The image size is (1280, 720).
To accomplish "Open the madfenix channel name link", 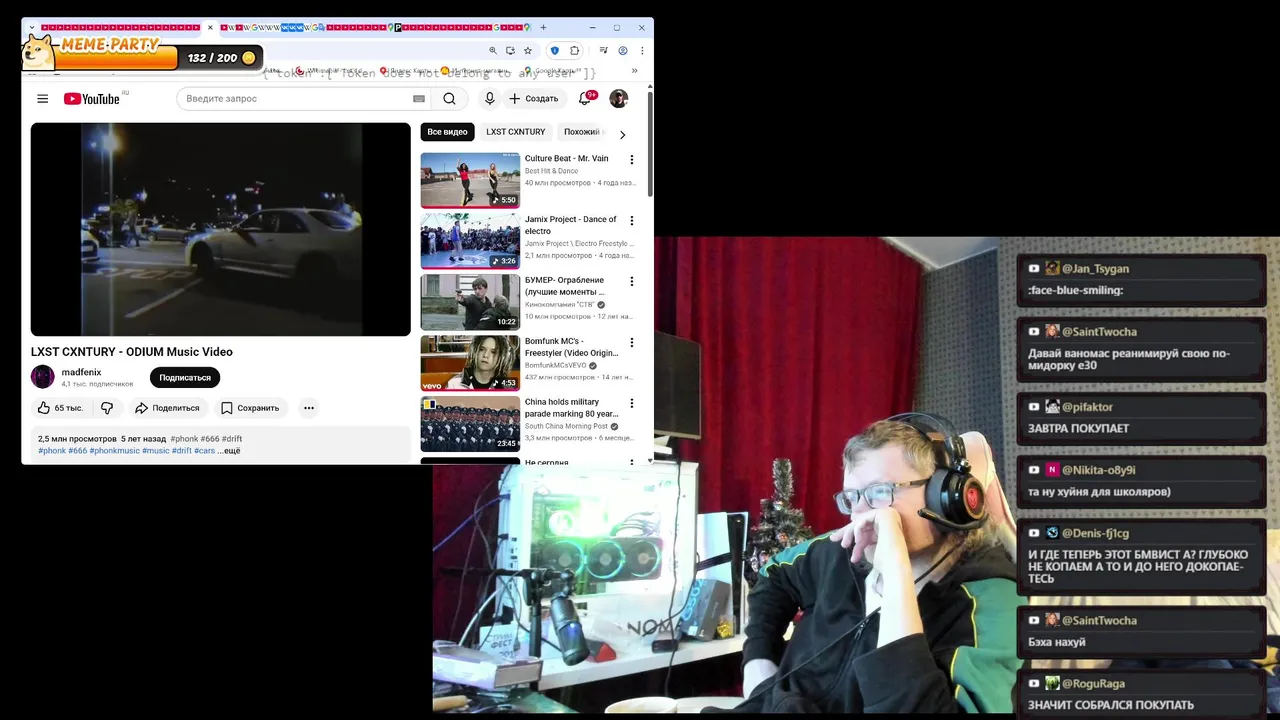I will point(81,372).
